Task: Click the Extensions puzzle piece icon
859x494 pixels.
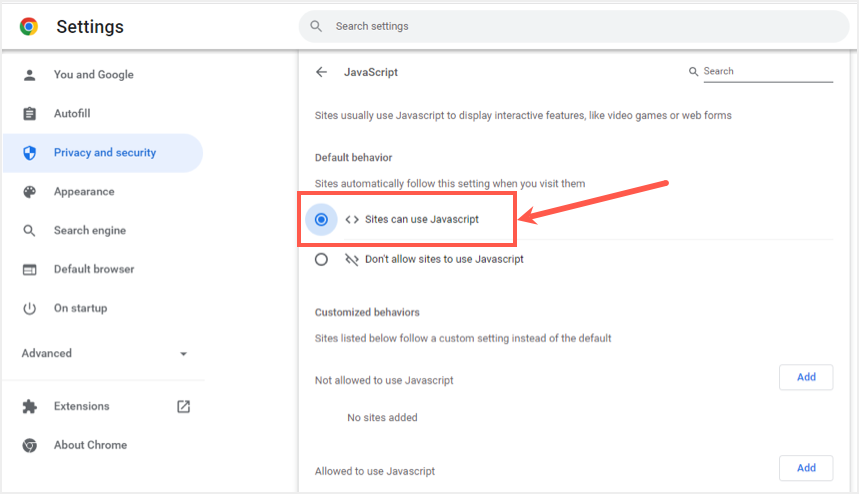Action: pos(30,406)
